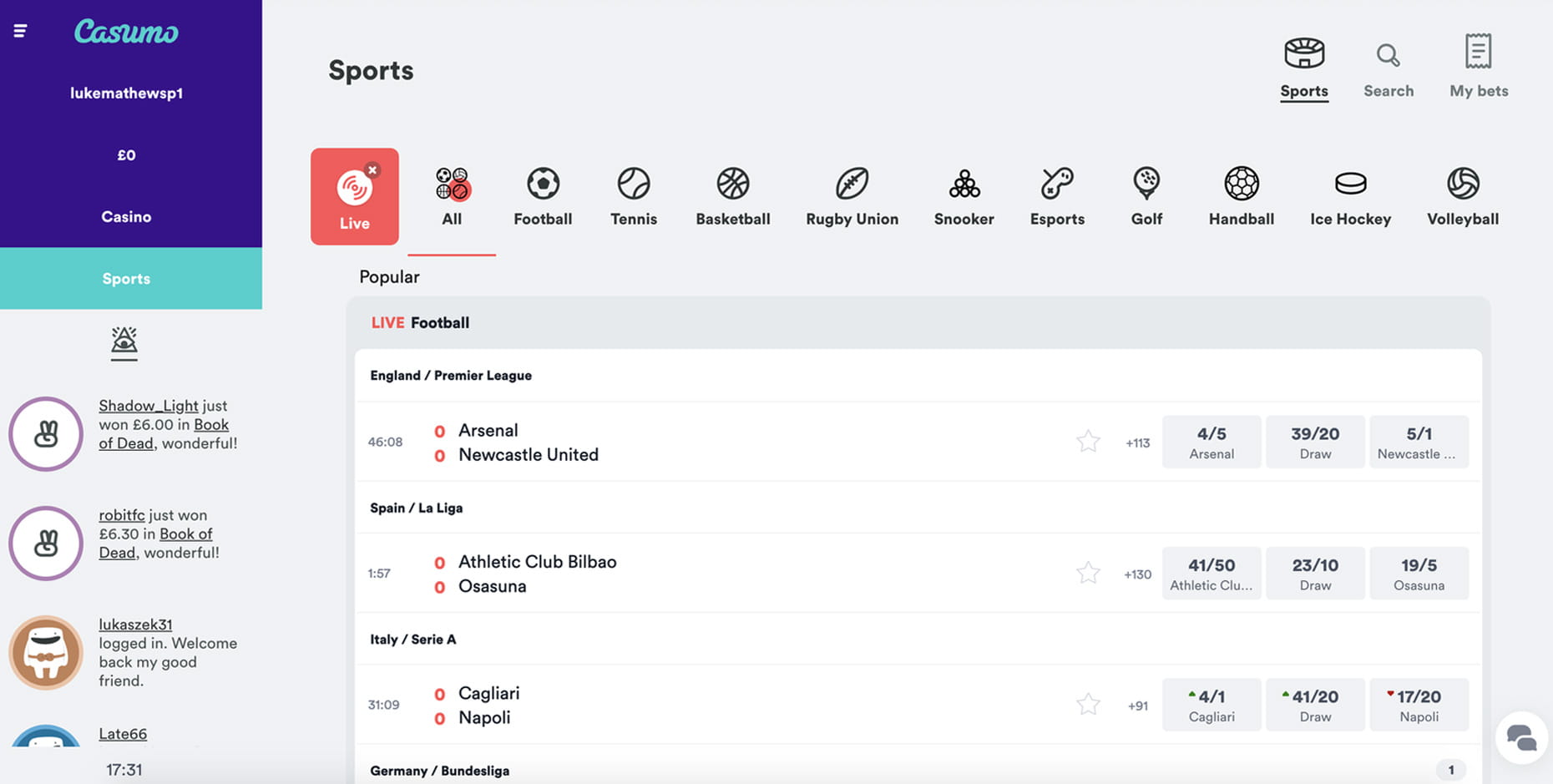
Task: Pick Napoli 17/20 odds button
Action: [1419, 705]
